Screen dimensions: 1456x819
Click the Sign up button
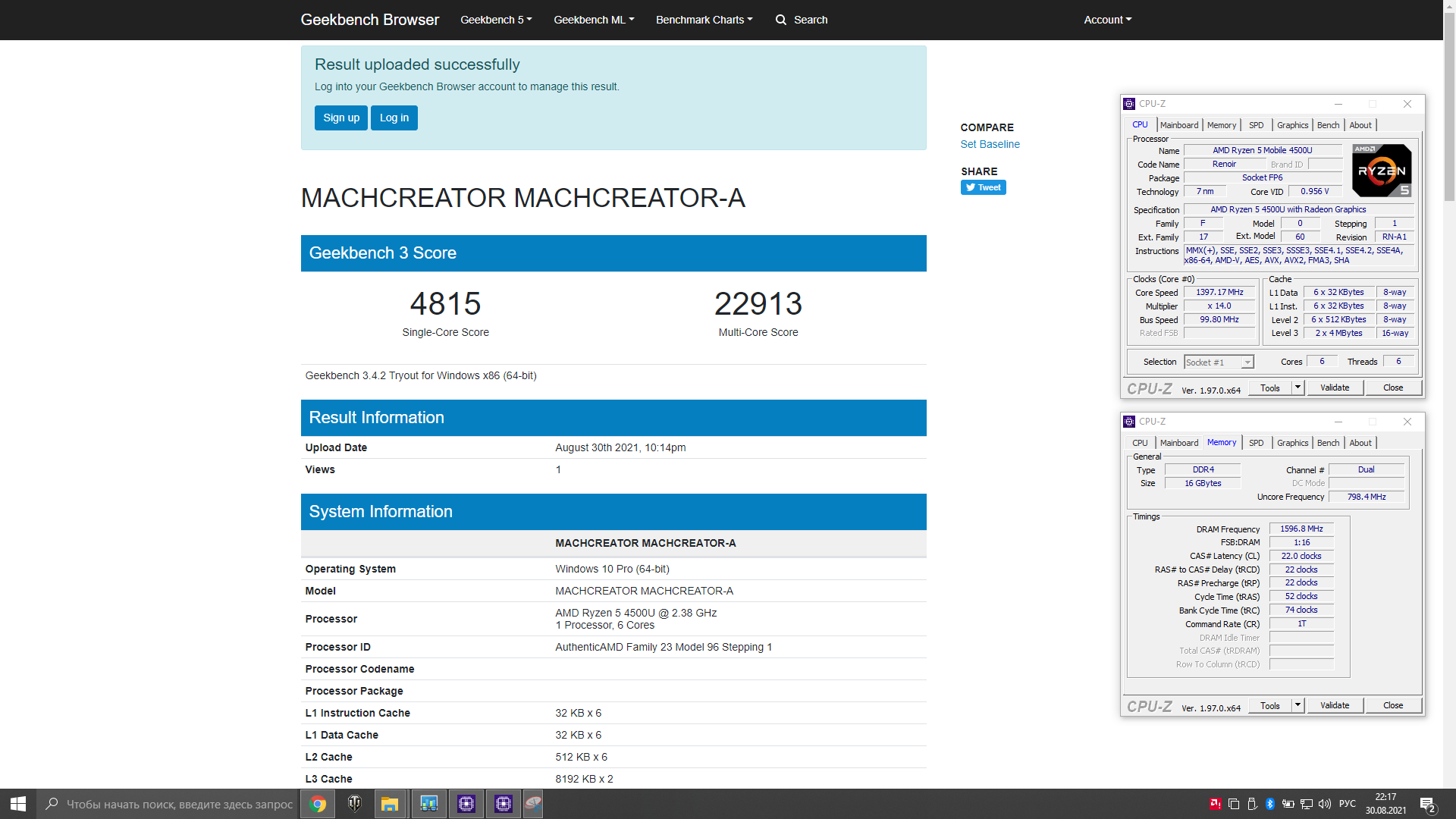point(341,118)
